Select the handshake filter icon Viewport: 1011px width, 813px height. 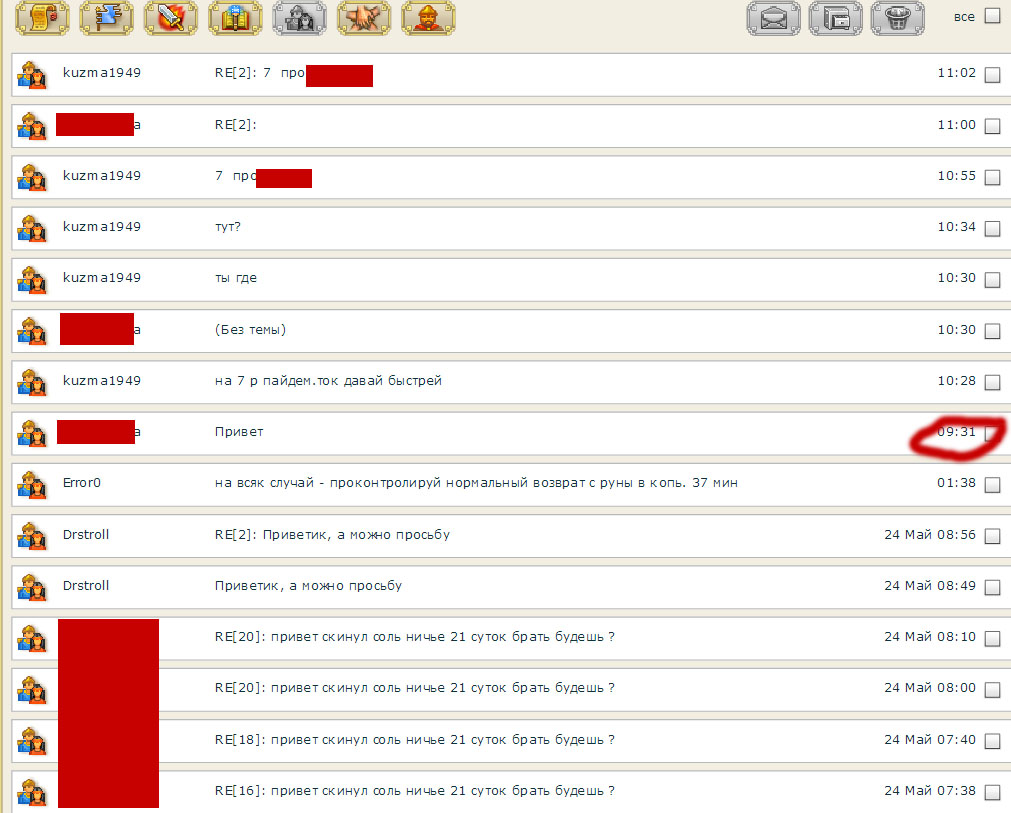point(363,18)
